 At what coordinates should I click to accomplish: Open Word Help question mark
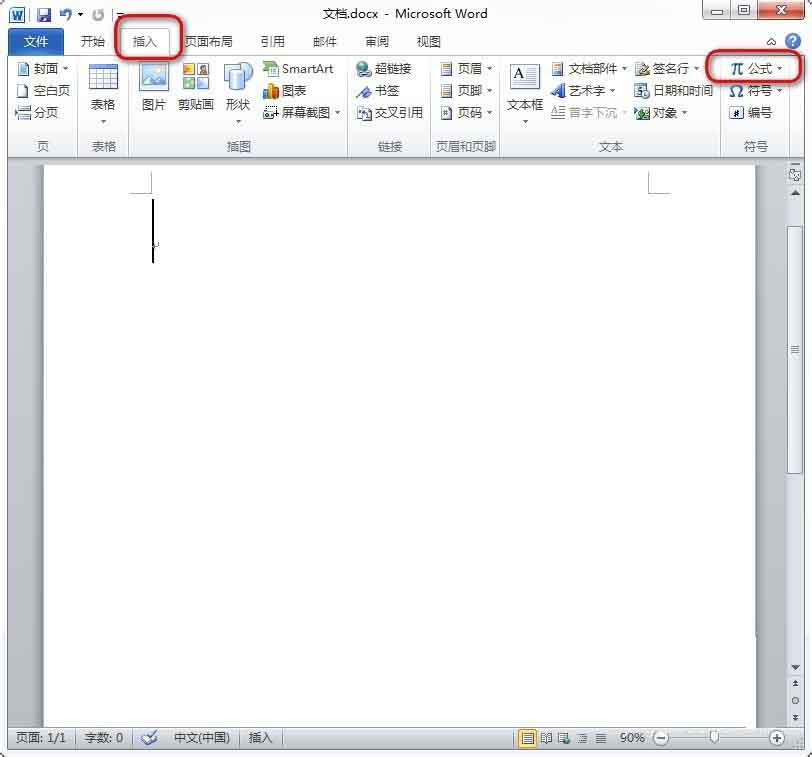point(793,41)
